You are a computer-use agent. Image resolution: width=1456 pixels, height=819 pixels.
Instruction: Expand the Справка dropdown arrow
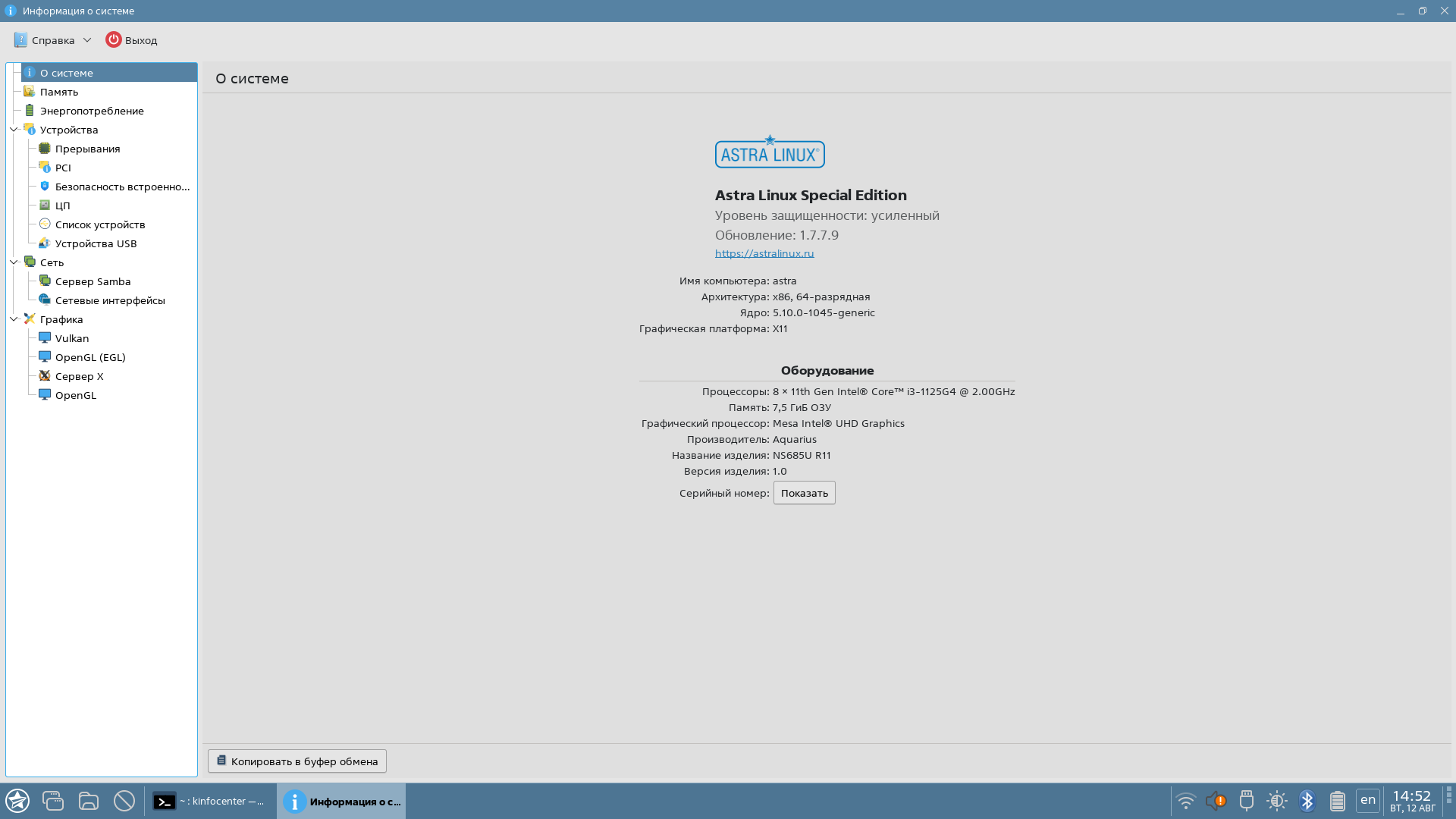[87, 40]
